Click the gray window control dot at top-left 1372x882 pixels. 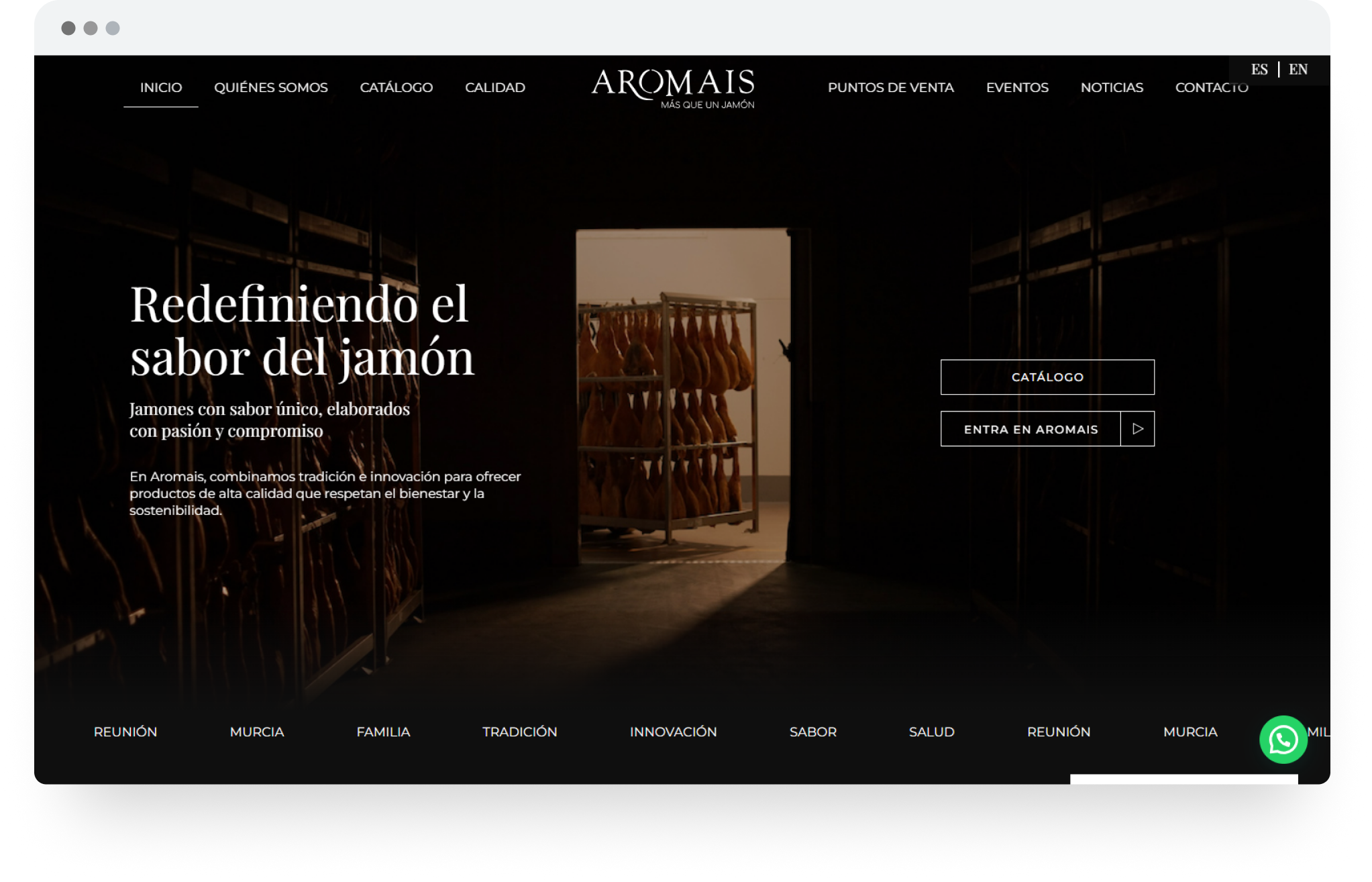[68, 28]
